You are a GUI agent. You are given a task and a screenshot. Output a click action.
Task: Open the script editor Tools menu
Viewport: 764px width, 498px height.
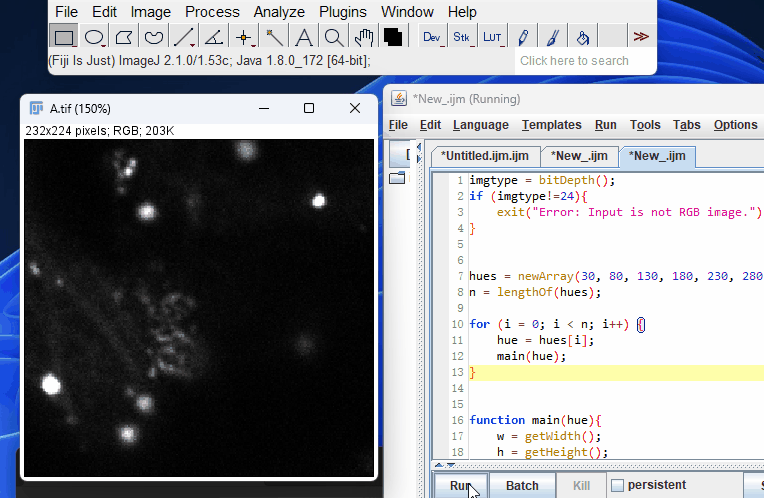tap(645, 125)
